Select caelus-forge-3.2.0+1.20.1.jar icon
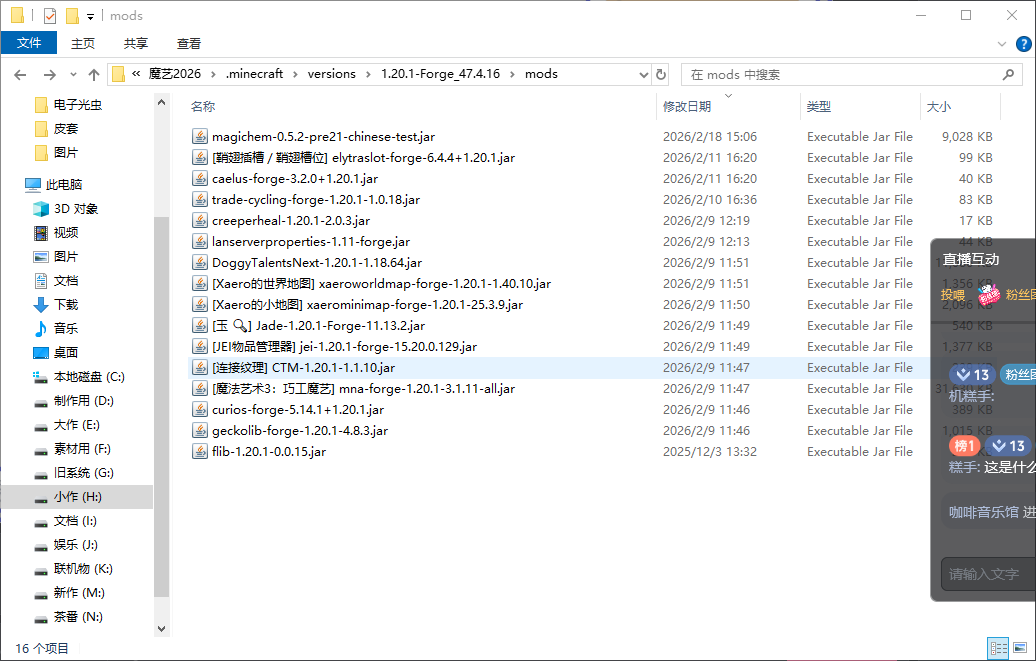The height and width of the screenshot is (661, 1036). click(x=200, y=179)
